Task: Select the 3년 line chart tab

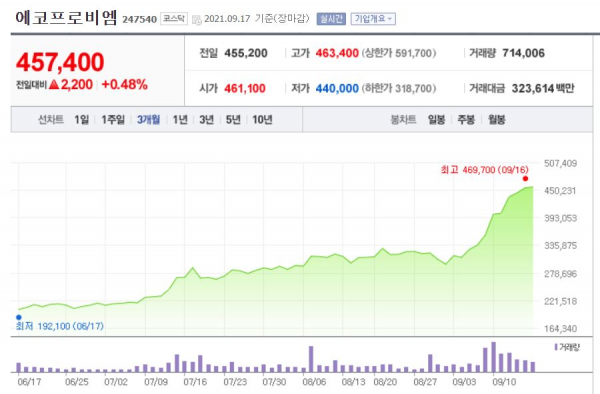Action: [x=206, y=120]
